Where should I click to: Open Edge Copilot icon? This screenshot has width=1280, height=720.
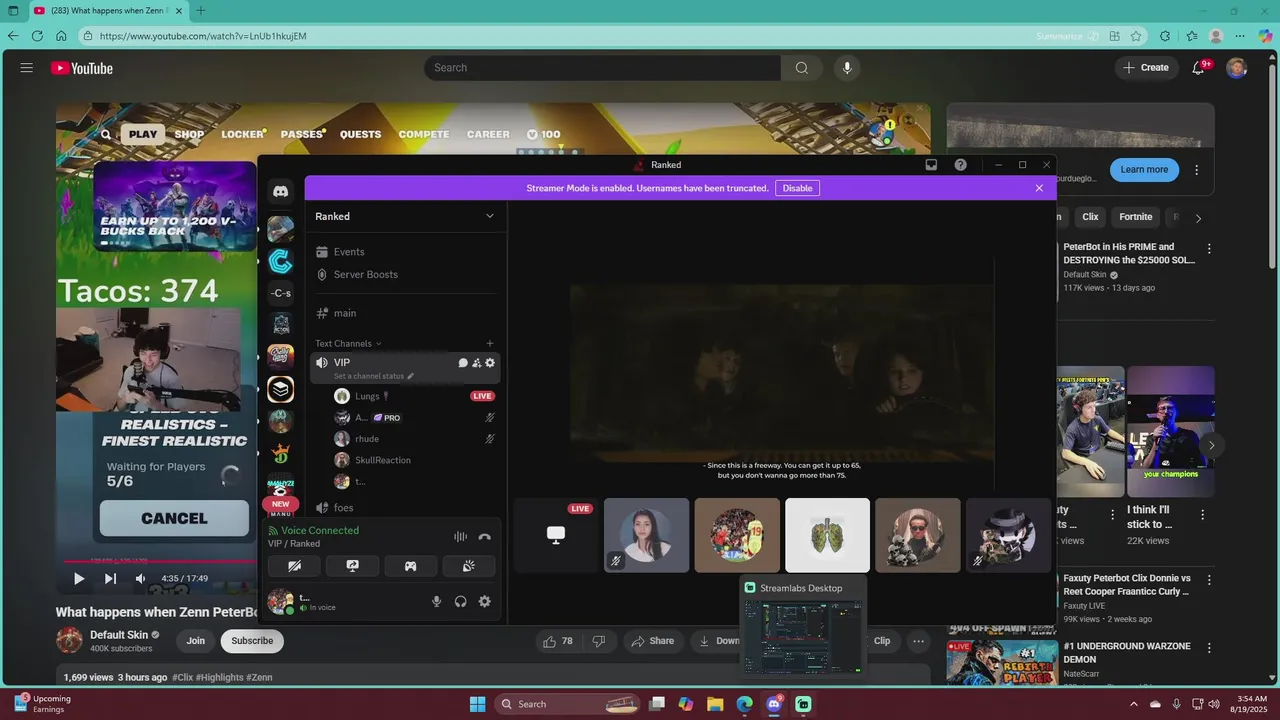click(1265, 36)
